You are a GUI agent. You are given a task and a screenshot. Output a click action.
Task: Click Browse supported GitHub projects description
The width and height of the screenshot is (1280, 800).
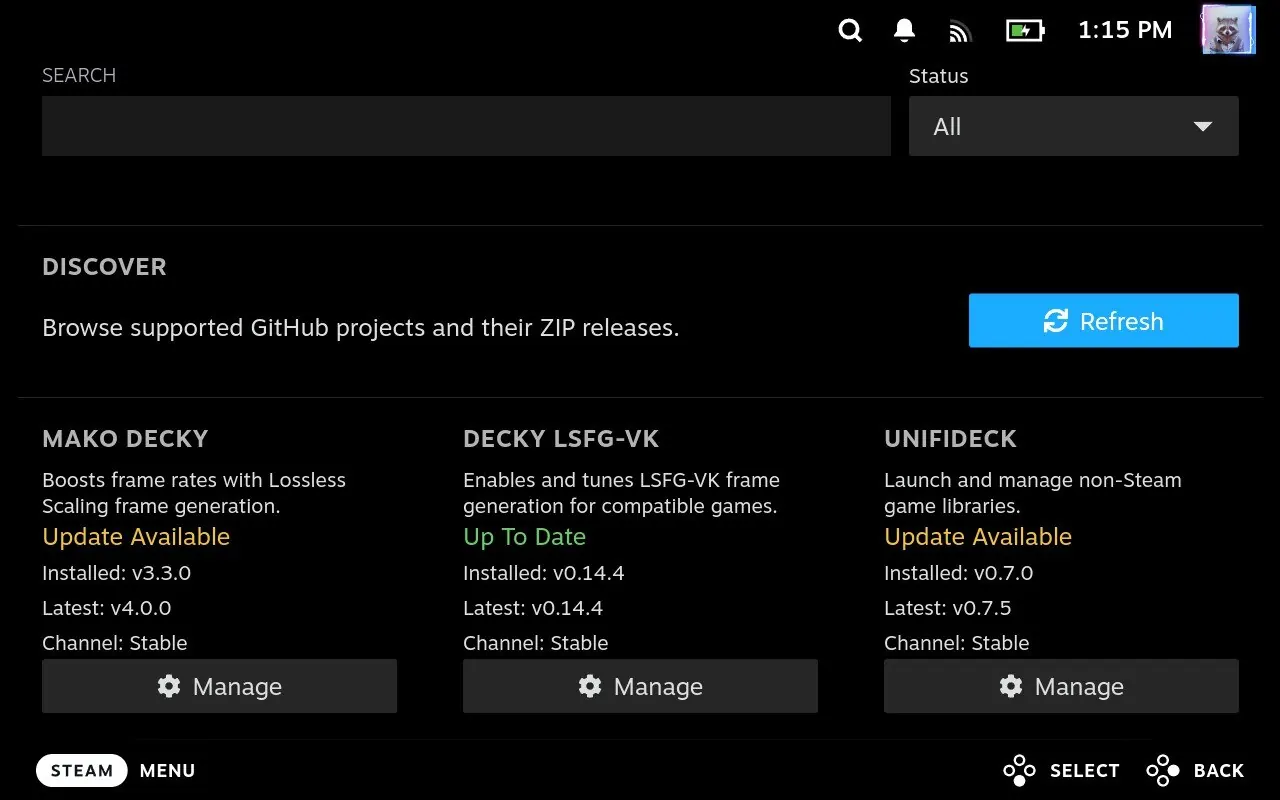(x=361, y=328)
